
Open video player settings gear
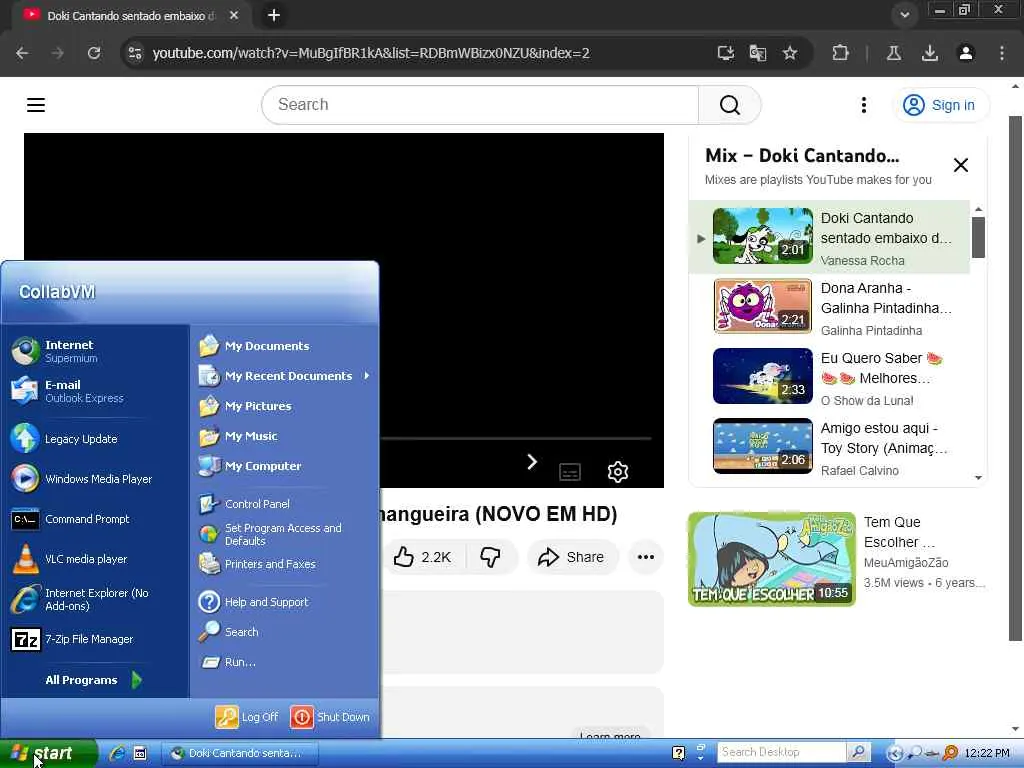[x=618, y=472]
